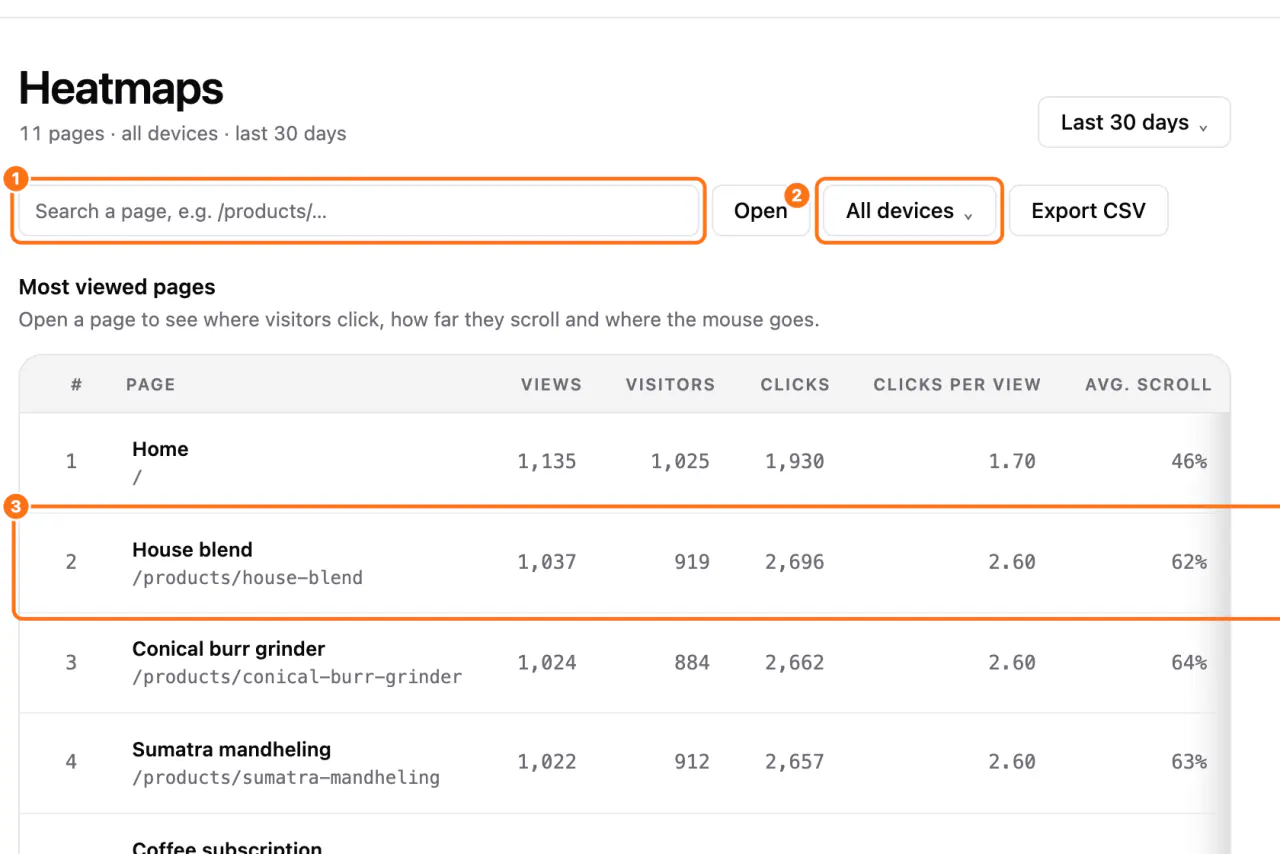Click the "/products/sumatra-mandheling" path text
The width and height of the screenshot is (1280, 854).
tap(286, 778)
